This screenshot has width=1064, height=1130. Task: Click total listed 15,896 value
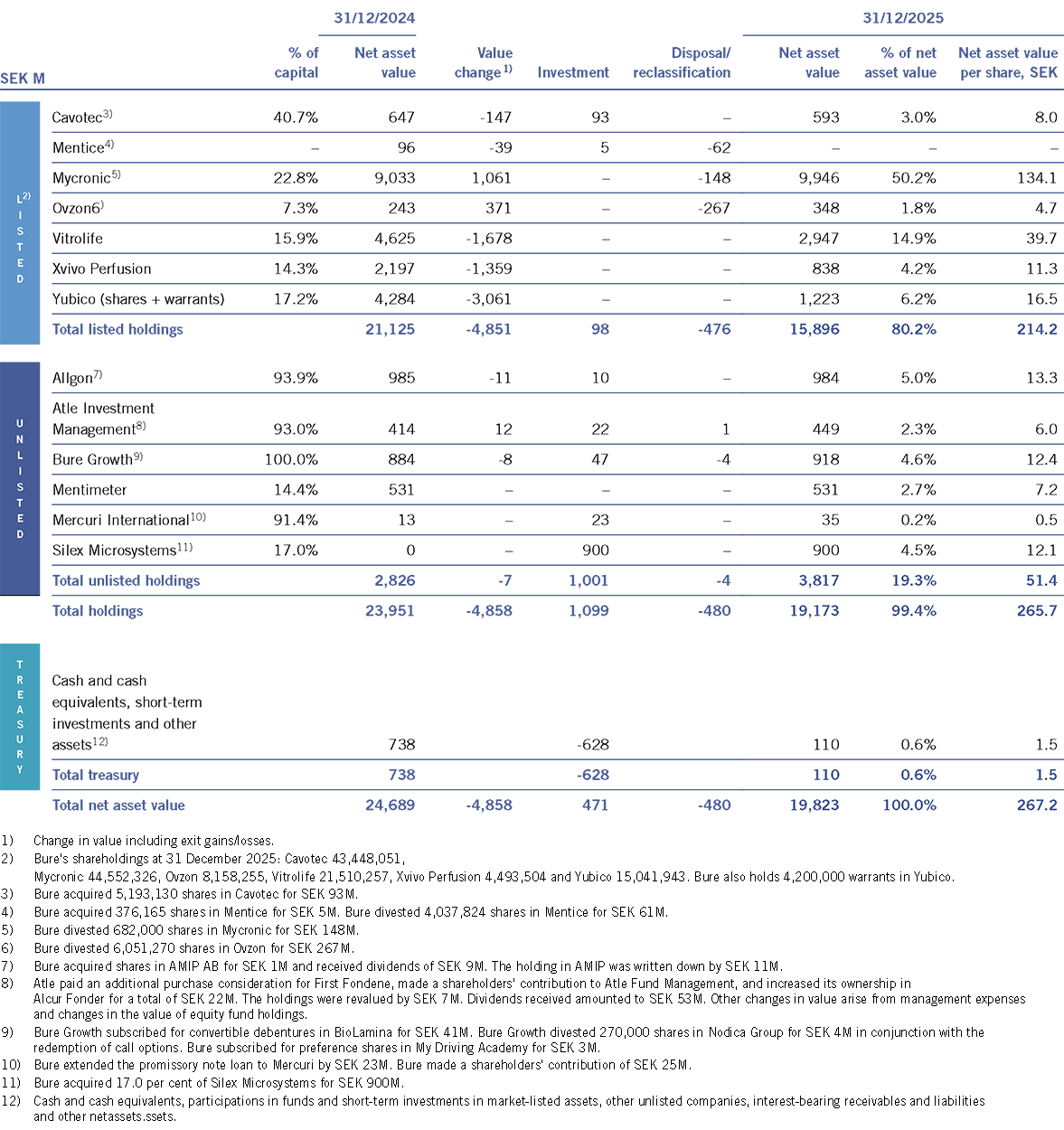point(814,329)
